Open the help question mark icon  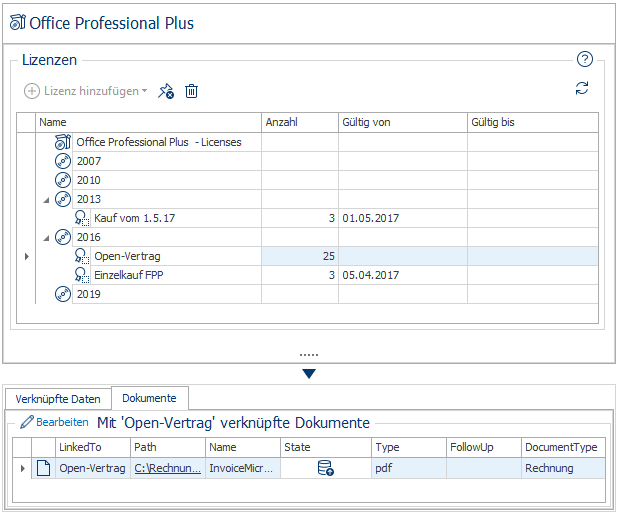click(584, 59)
